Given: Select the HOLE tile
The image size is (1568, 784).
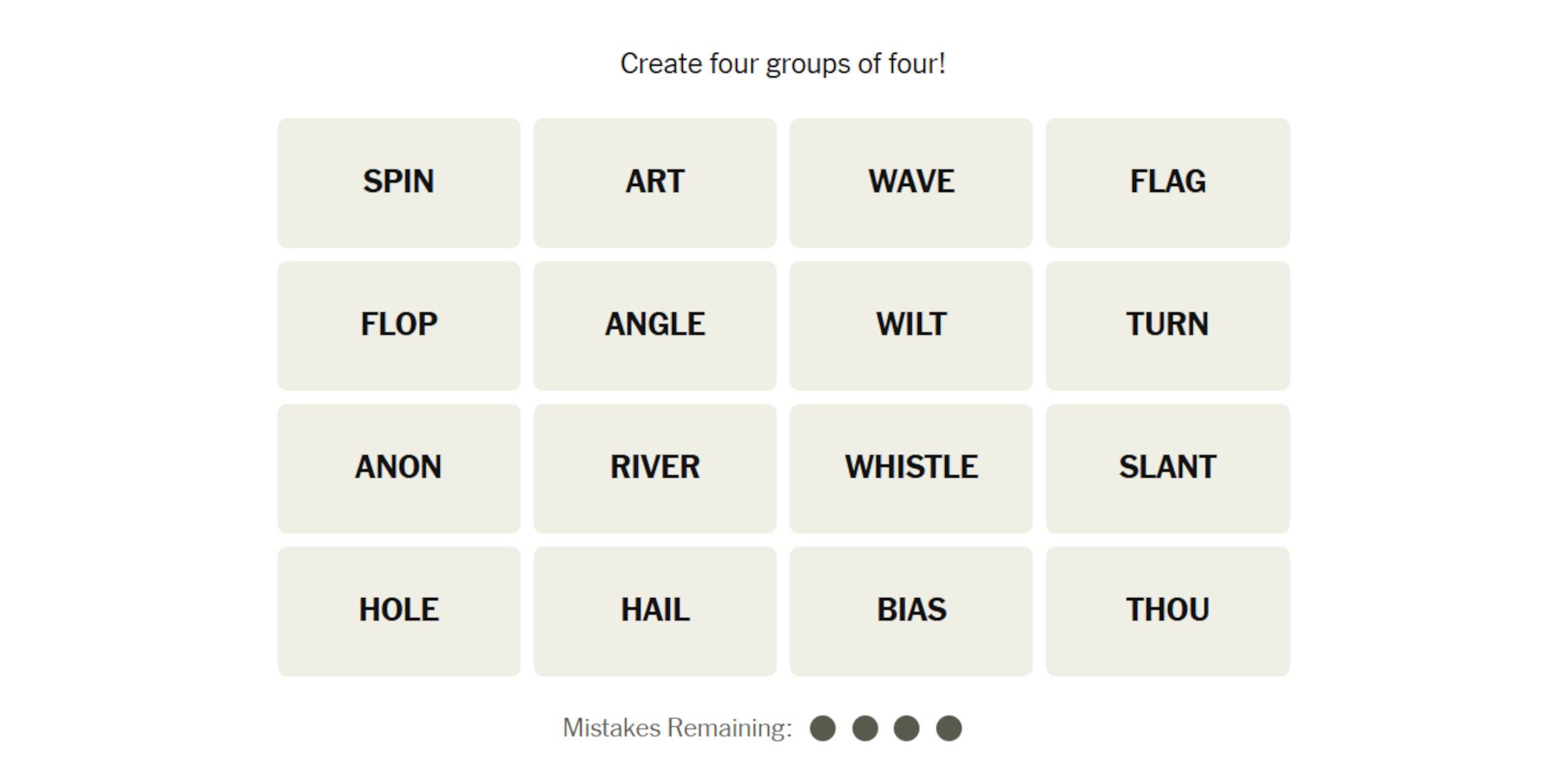Looking at the screenshot, I should tap(398, 611).
